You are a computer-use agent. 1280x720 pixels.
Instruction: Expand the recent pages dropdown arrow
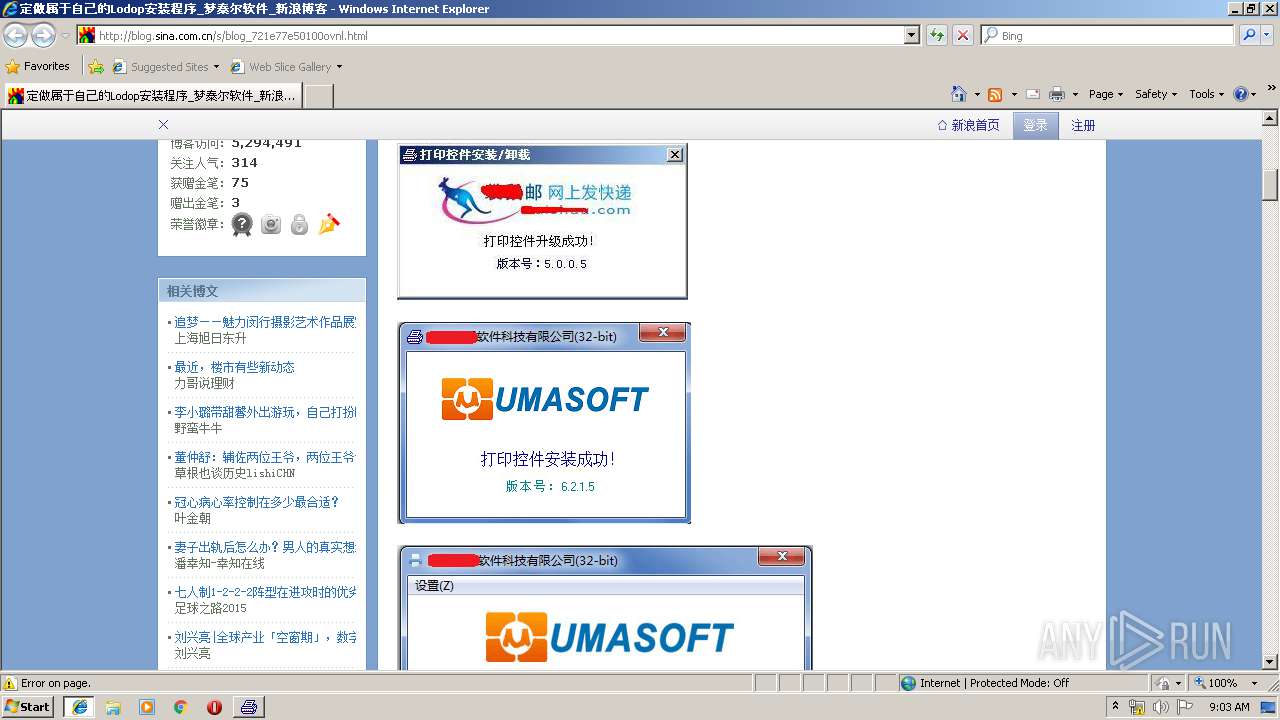point(65,35)
